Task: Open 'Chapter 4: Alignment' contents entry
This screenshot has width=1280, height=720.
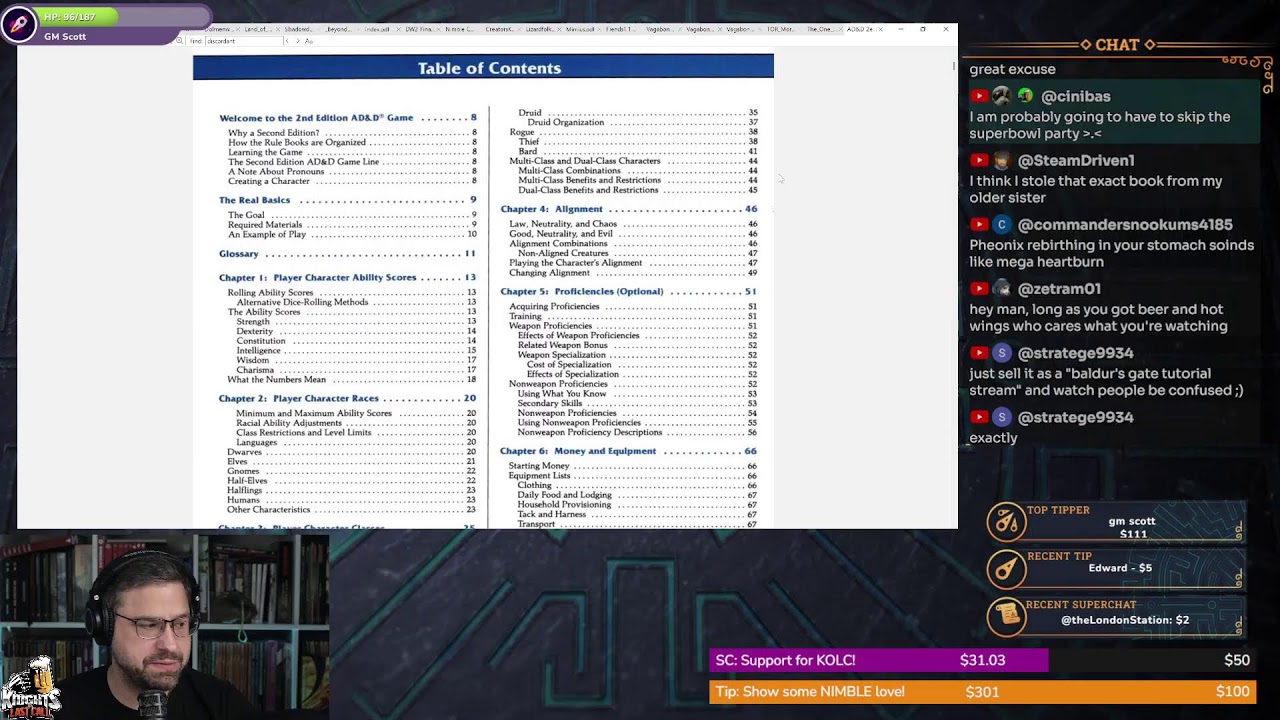Action: click(x=629, y=209)
